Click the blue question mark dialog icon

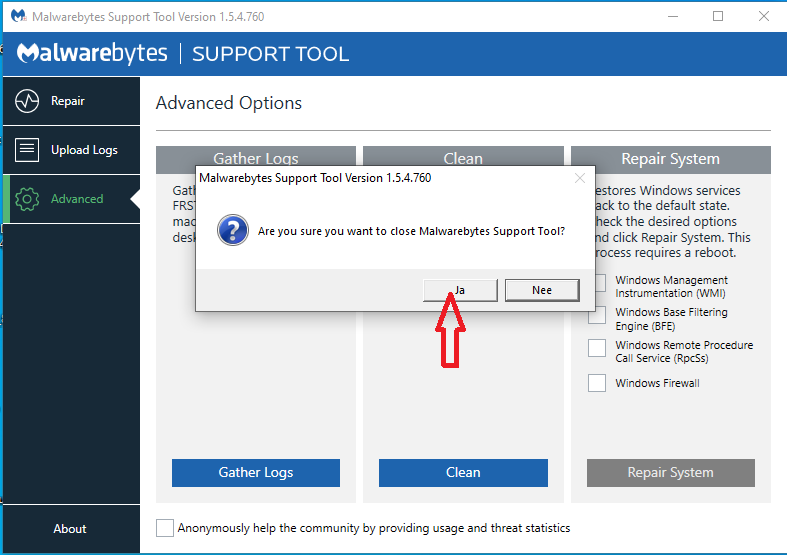coord(233,230)
